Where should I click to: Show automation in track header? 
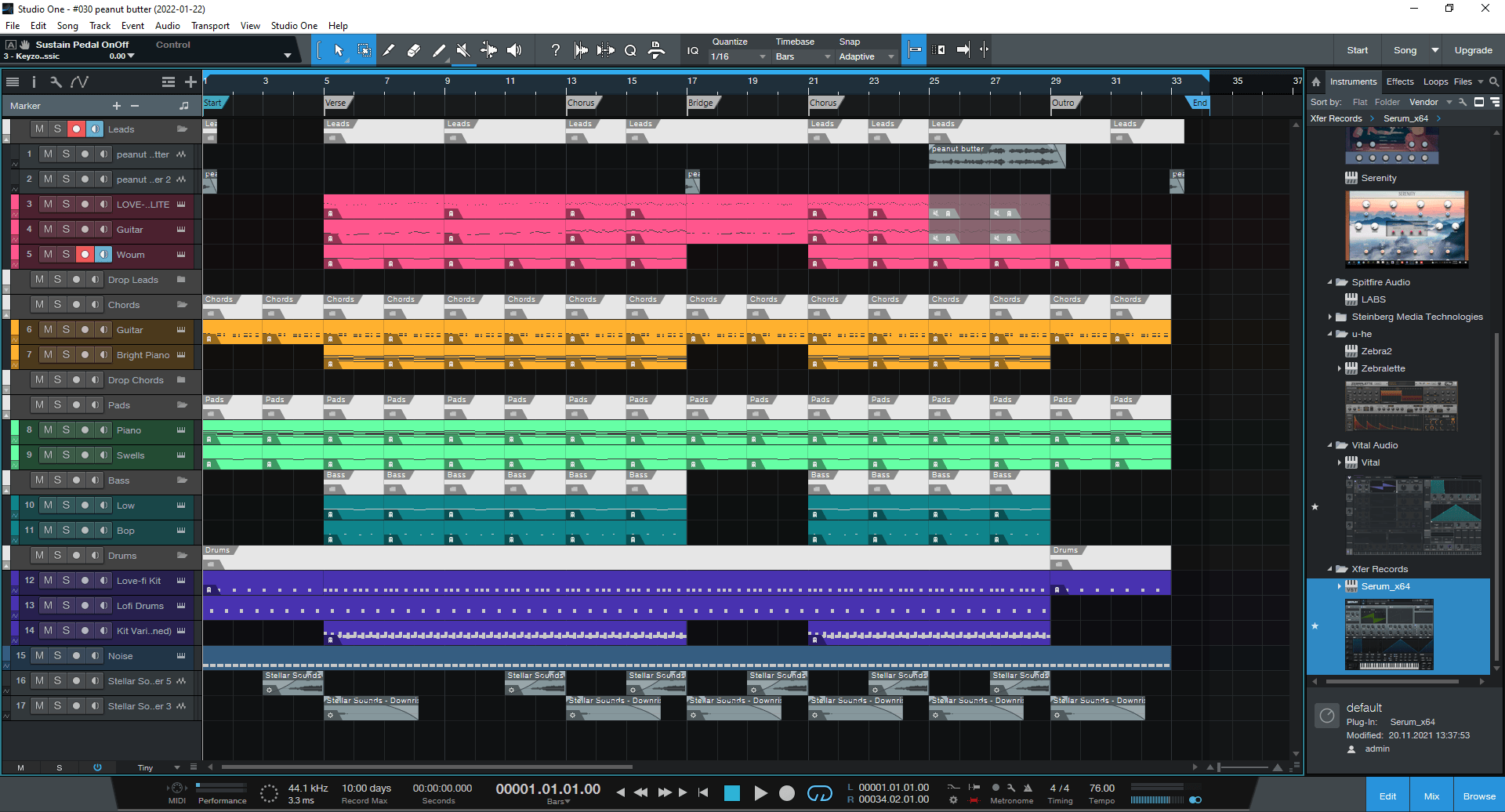point(79,82)
